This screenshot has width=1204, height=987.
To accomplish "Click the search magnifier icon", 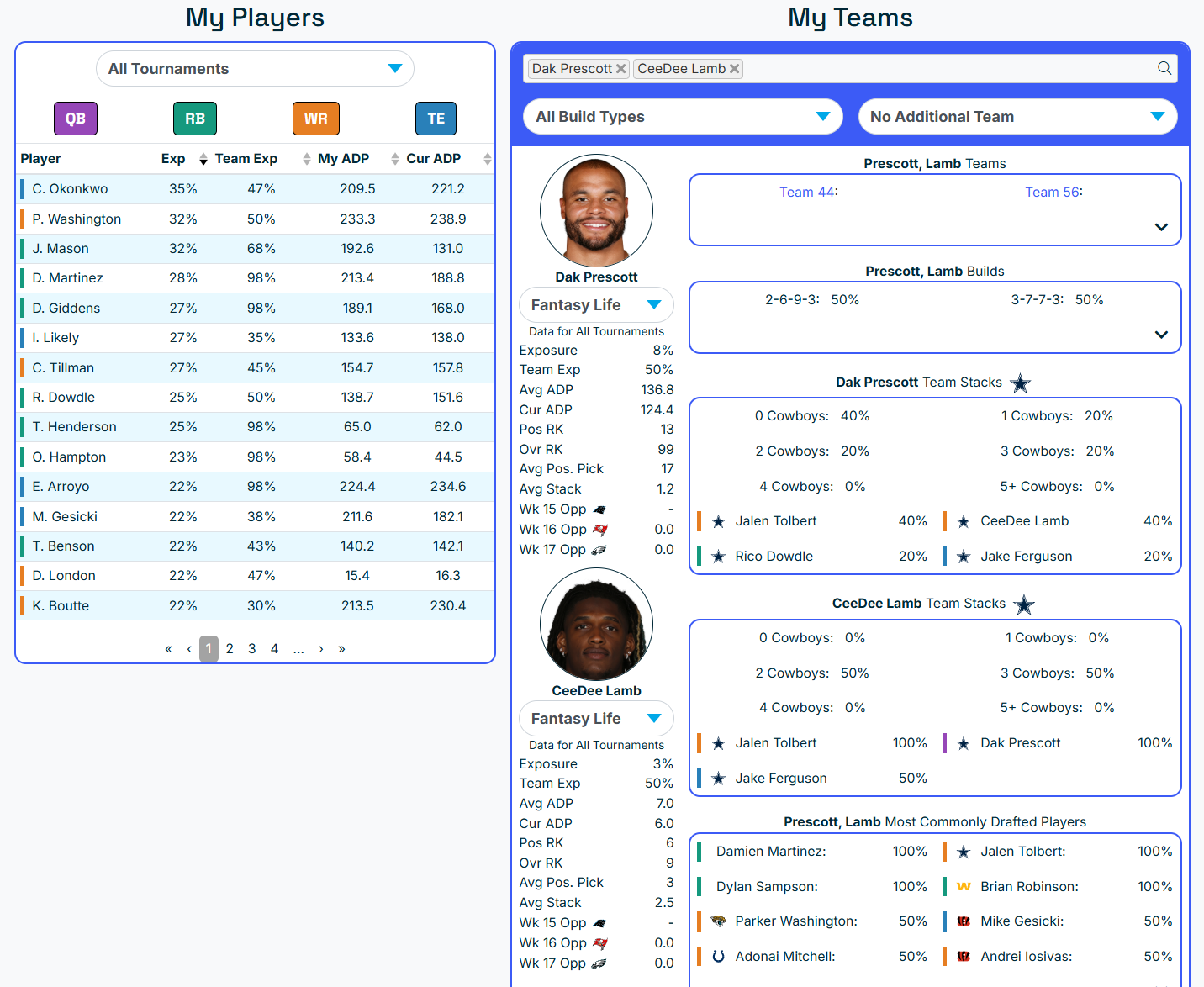I will pos(1164,68).
